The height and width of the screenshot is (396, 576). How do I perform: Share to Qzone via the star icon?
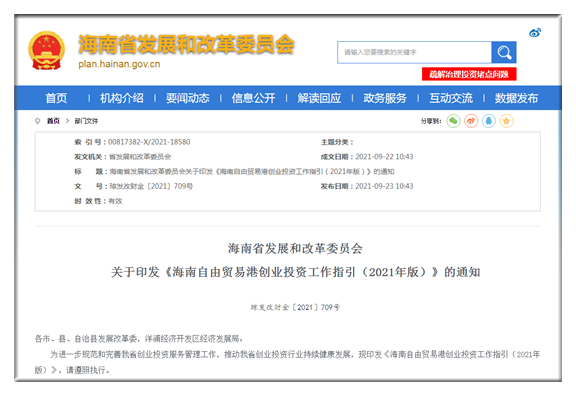point(506,121)
